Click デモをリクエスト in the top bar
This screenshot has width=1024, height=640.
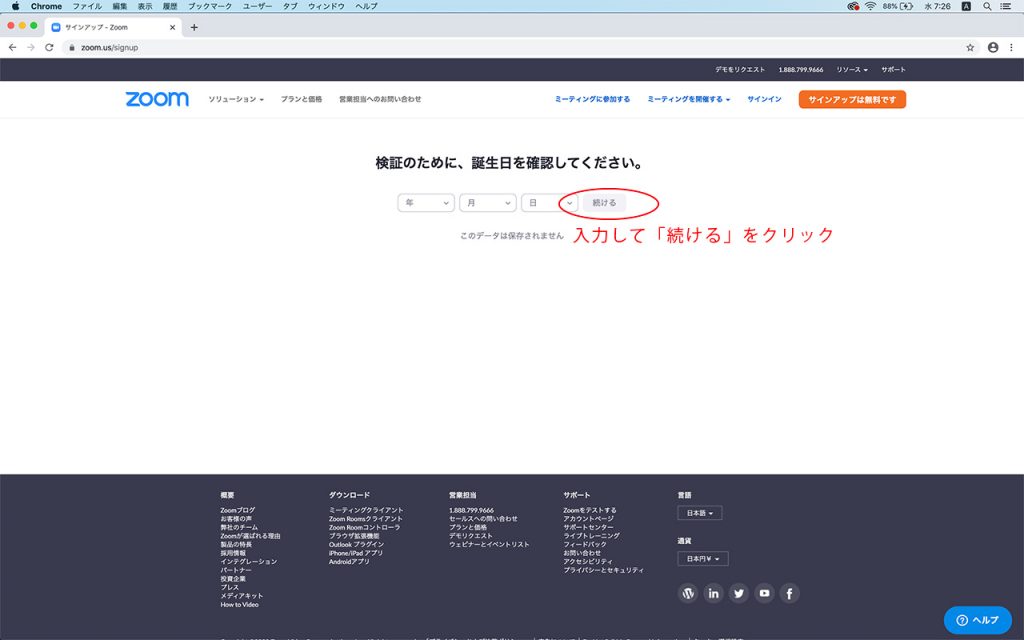(x=739, y=69)
